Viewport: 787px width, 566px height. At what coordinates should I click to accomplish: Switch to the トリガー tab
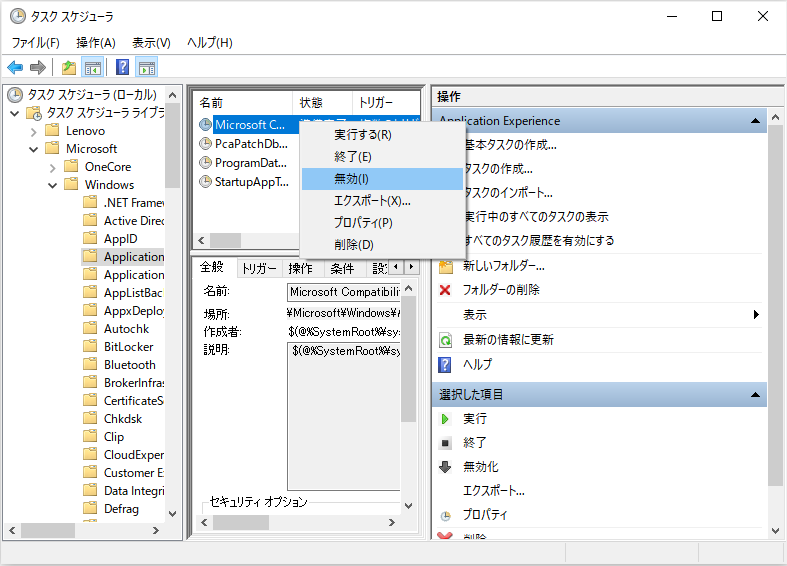tap(259, 268)
